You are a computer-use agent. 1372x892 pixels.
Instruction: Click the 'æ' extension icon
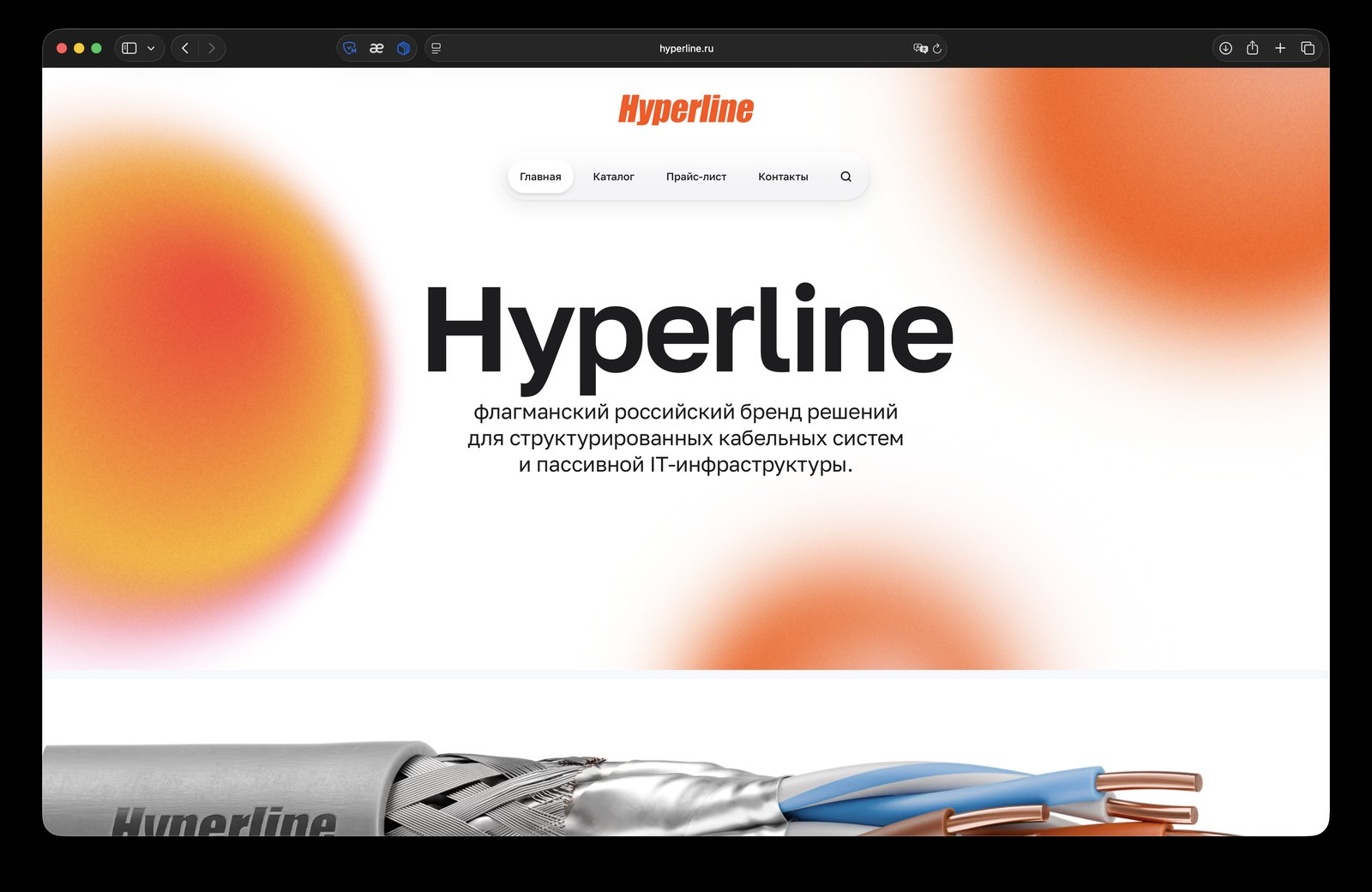pos(376,48)
